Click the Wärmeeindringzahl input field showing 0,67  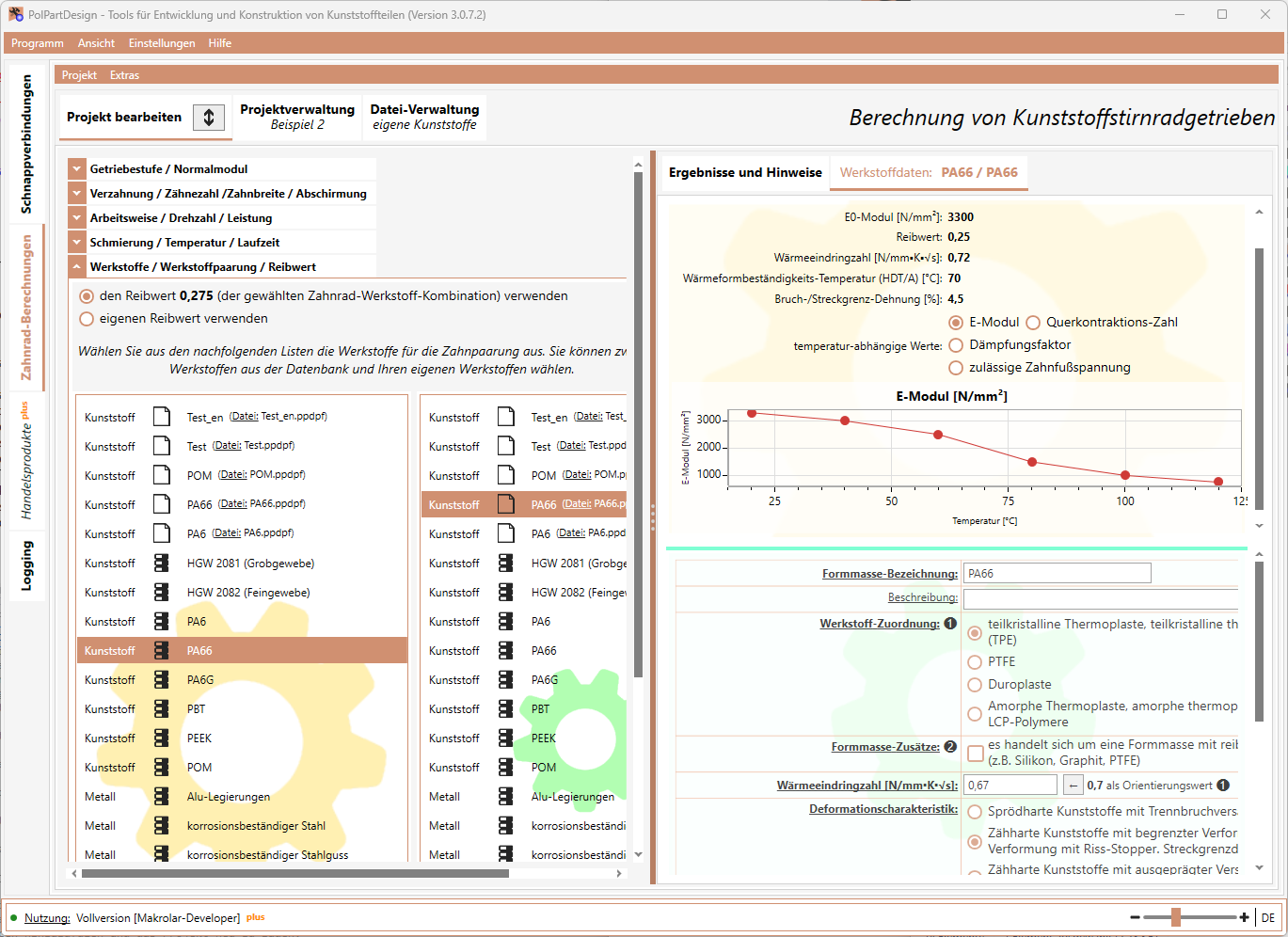pyautogui.click(x=1011, y=785)
